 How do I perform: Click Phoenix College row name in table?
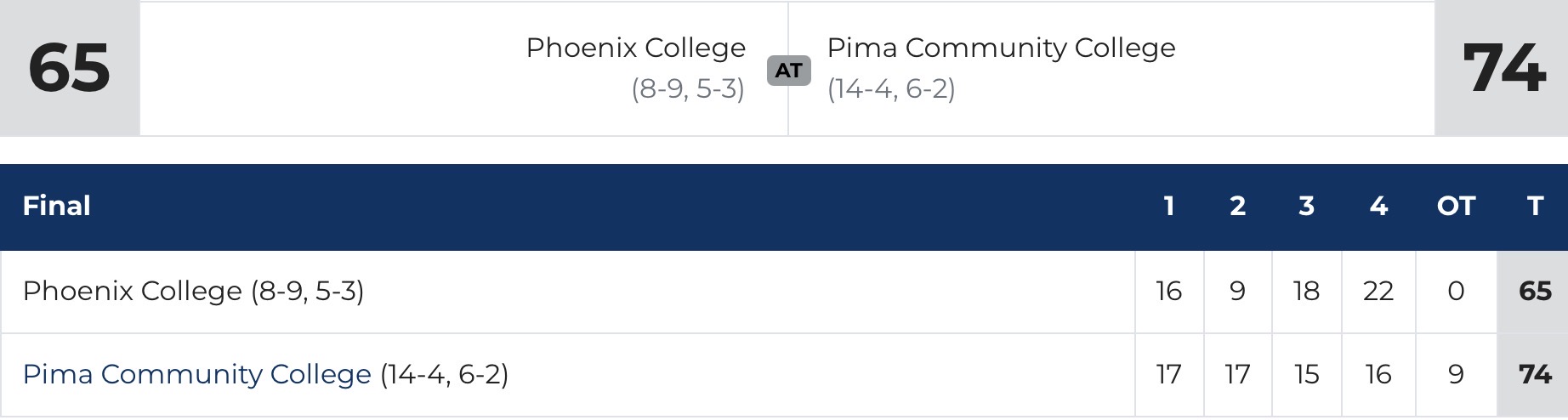132,292
